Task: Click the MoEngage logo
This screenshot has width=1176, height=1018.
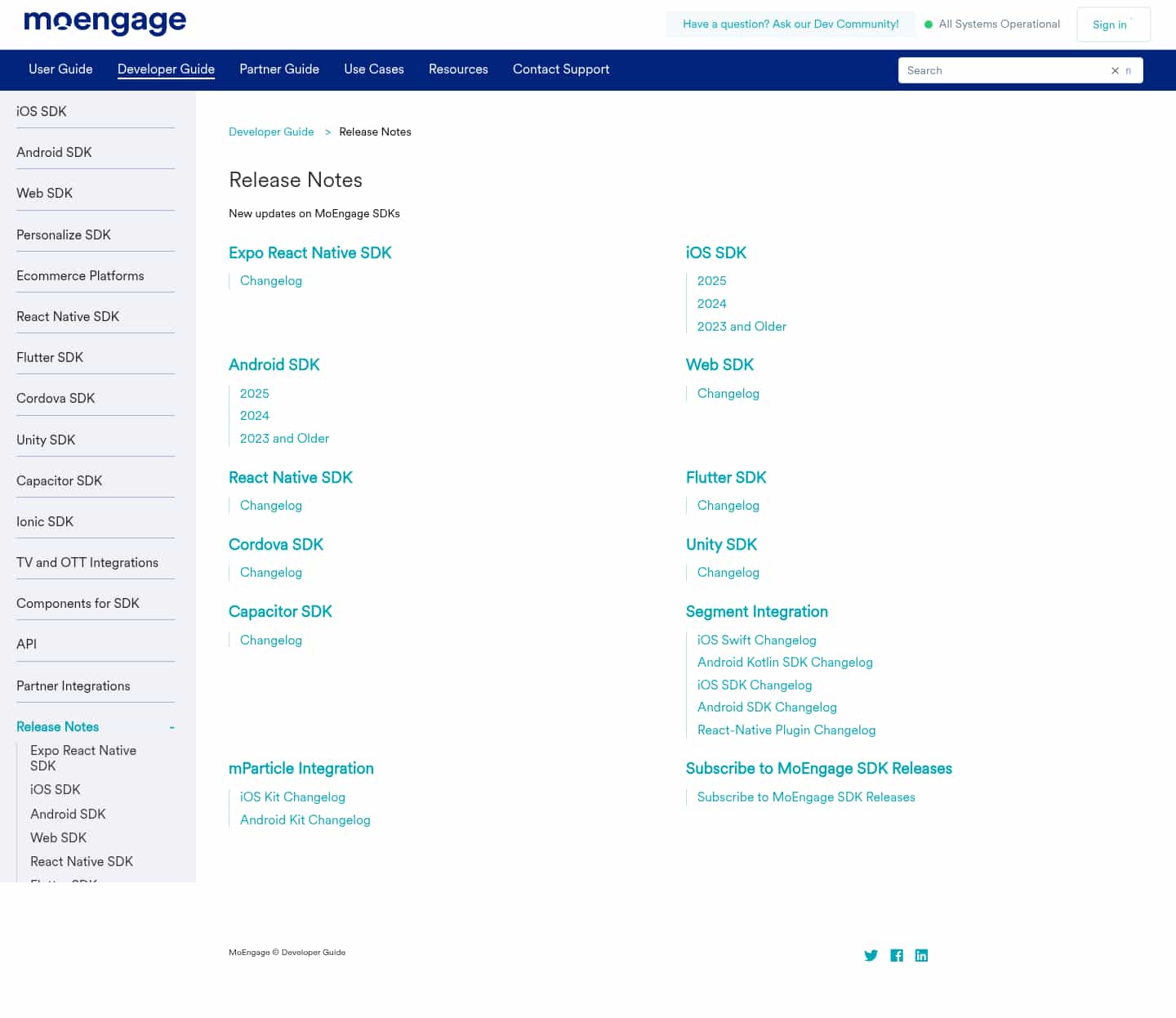Action: point(105,23)
